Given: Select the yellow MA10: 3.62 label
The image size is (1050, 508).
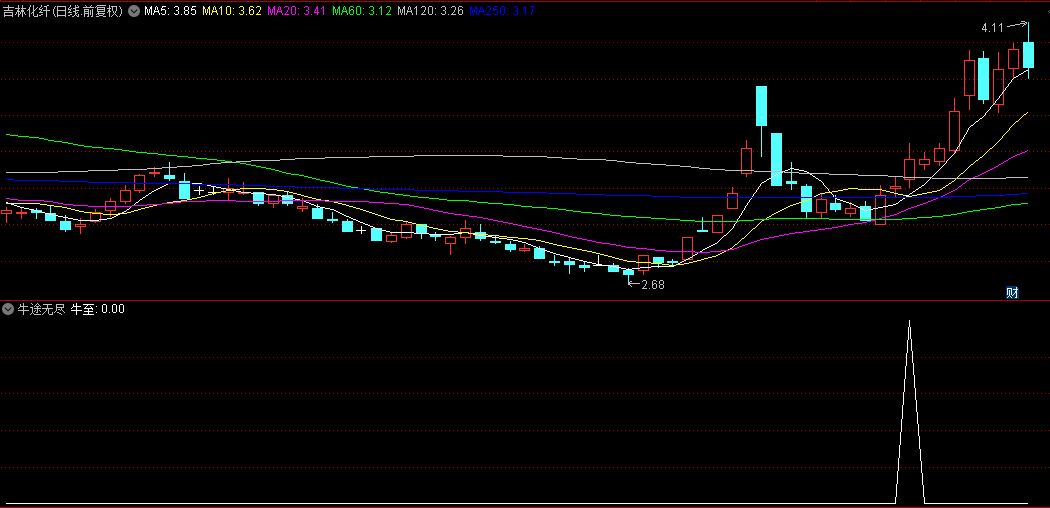Looking at the screenshot, I should (x=231, y=11).
